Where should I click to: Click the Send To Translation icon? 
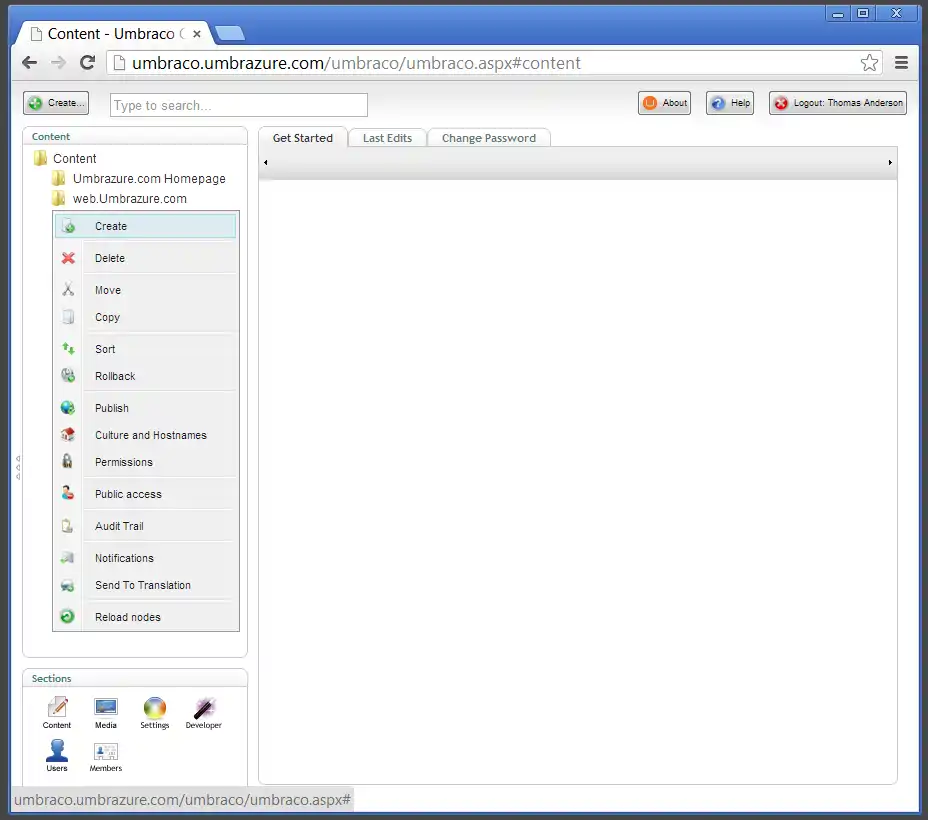(67, 586)
